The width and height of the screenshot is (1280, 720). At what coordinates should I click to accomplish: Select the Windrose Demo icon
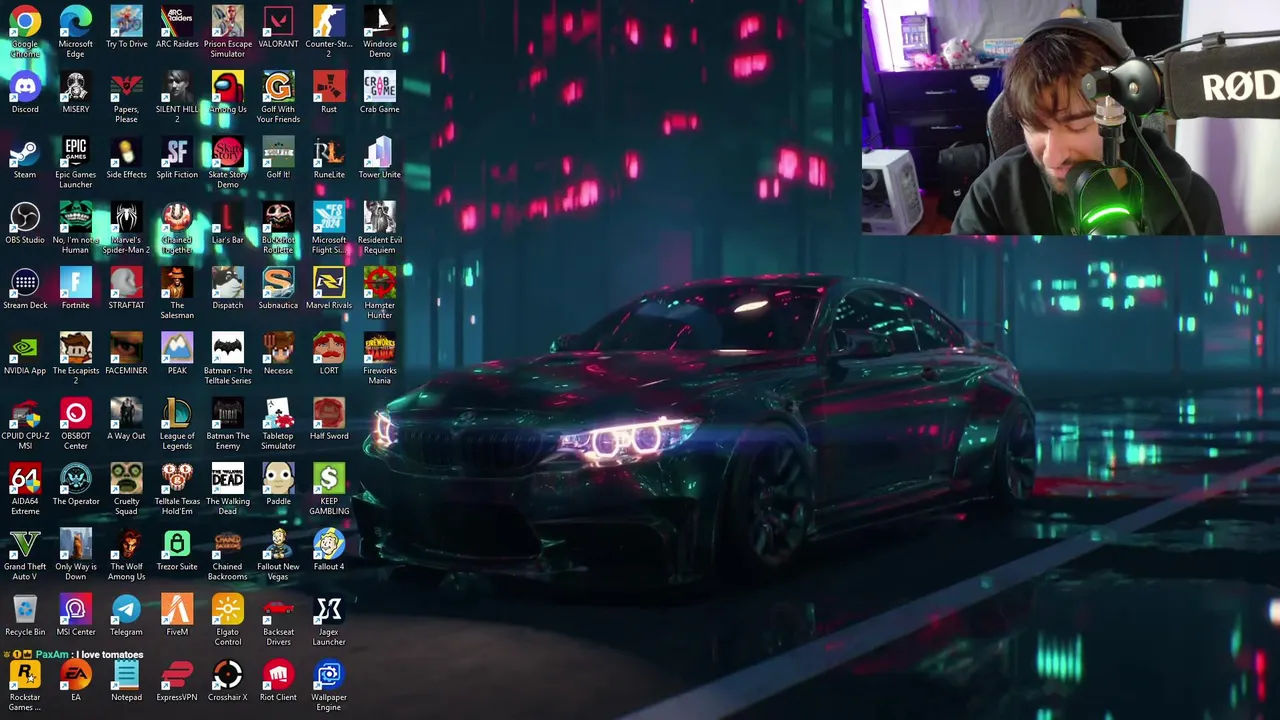pyautogui.click(x=380, y=22)
